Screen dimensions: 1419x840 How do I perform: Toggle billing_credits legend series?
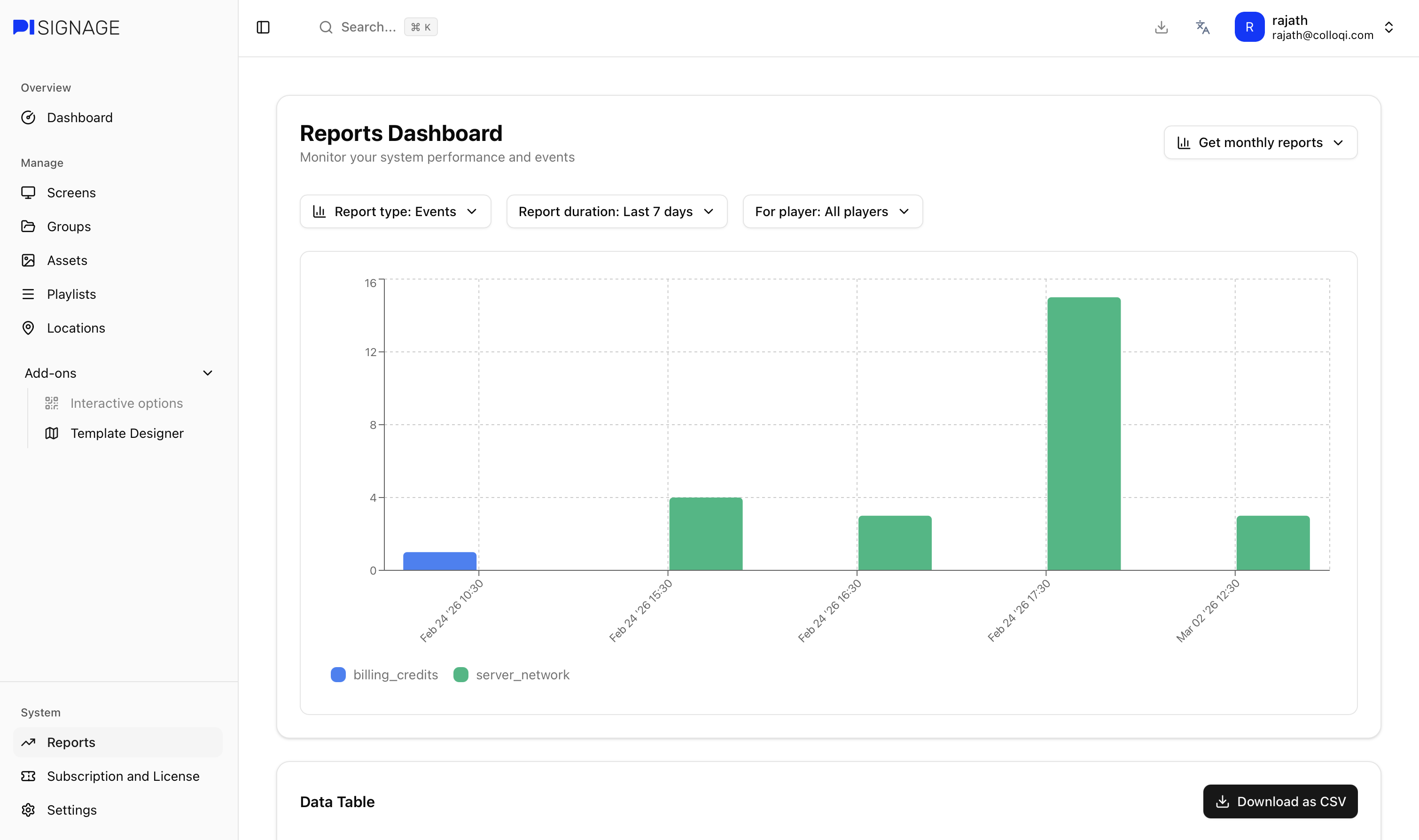385,675
